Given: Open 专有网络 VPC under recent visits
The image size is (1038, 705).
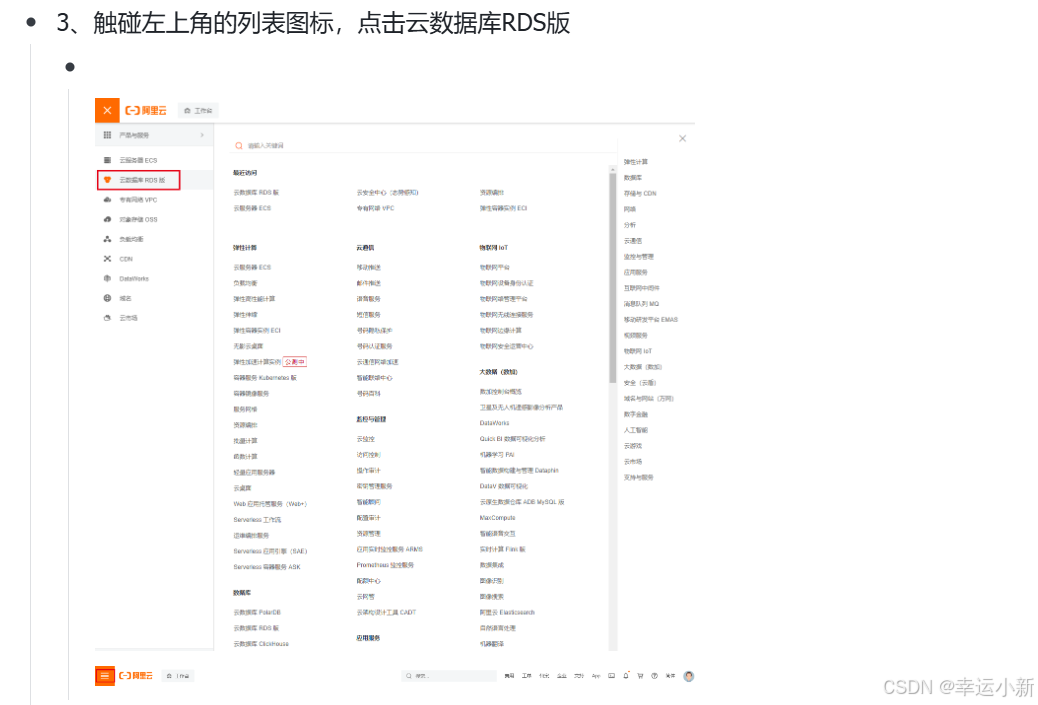Looking at the screenshot, I should pos(375,209).
